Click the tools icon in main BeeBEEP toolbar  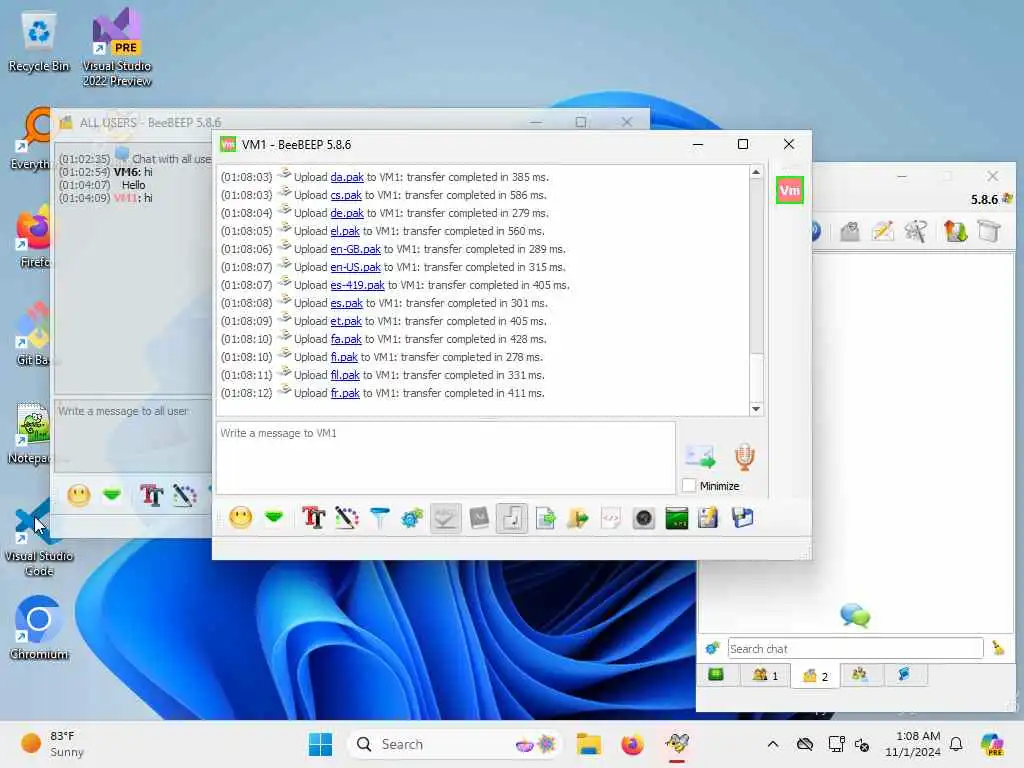tap(916, 231)
